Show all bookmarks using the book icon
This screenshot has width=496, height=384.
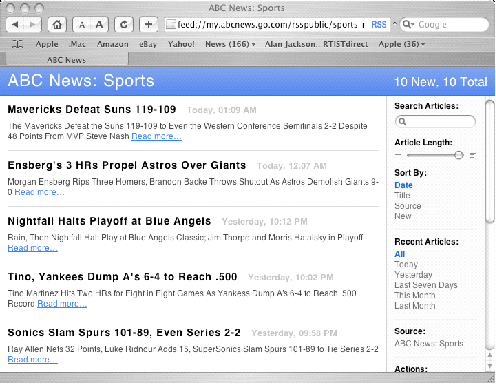pos(18,44)
